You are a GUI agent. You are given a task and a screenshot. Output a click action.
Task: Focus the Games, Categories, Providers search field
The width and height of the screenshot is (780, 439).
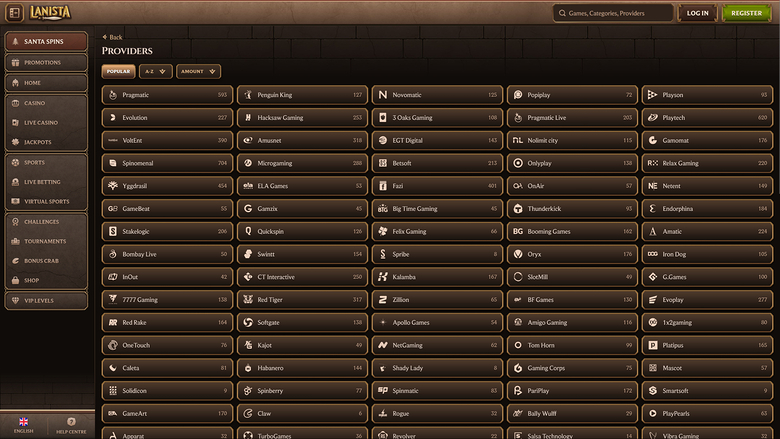coord(613,13)
